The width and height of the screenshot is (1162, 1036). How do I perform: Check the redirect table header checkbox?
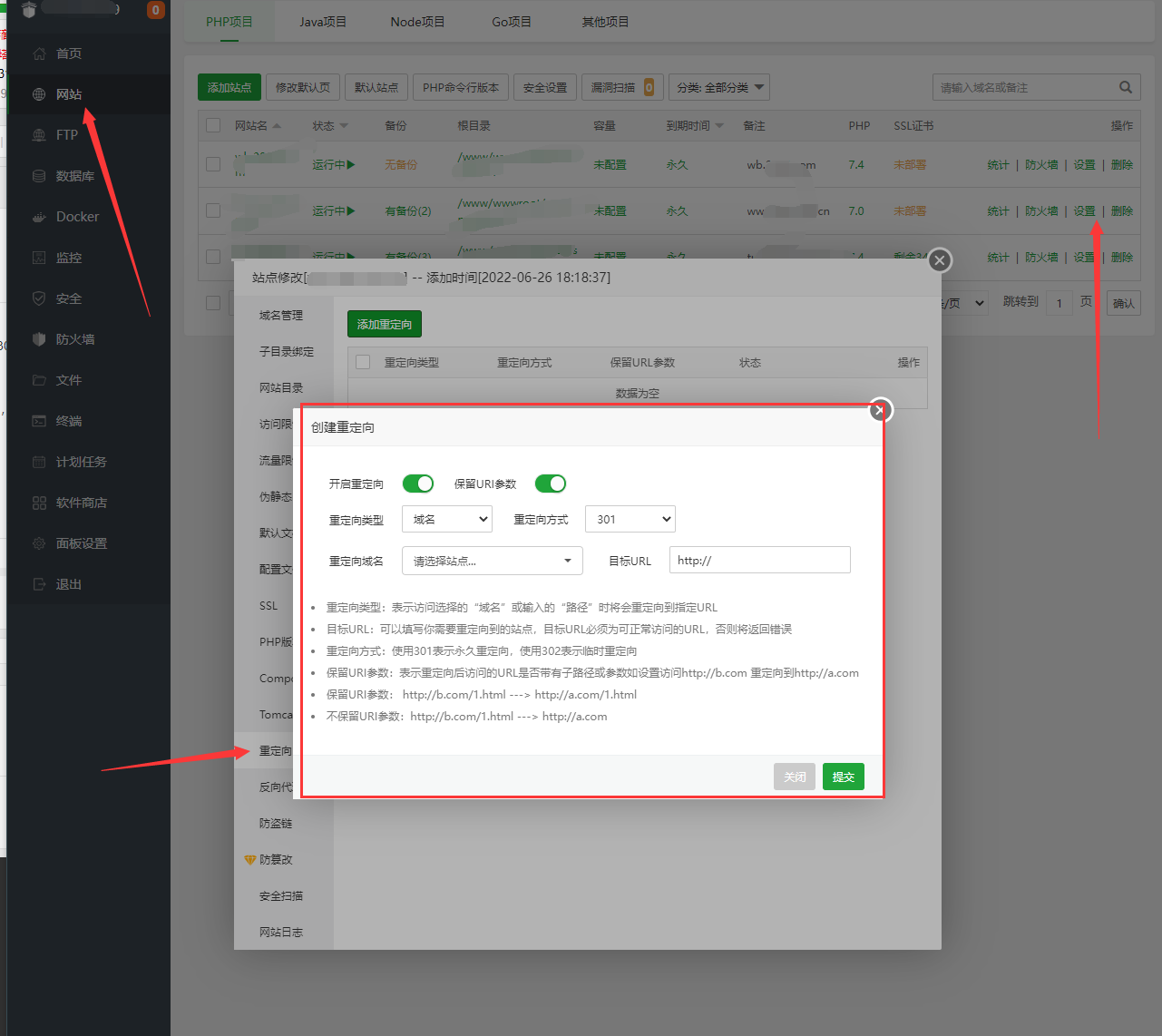tap(363, 362)
